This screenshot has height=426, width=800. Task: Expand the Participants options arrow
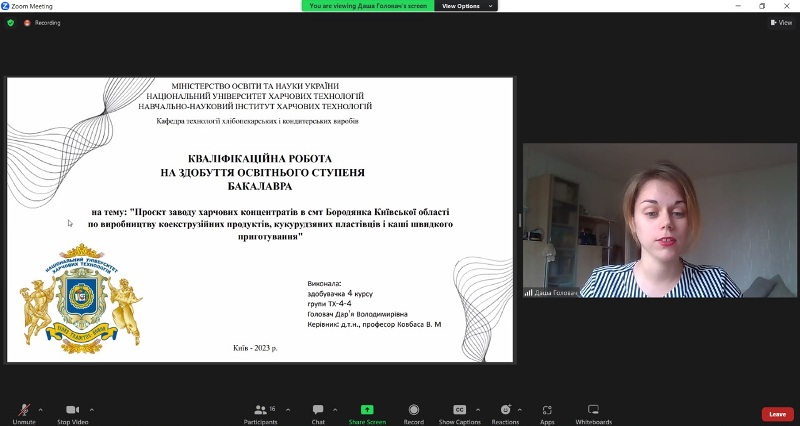coord(288,410)
